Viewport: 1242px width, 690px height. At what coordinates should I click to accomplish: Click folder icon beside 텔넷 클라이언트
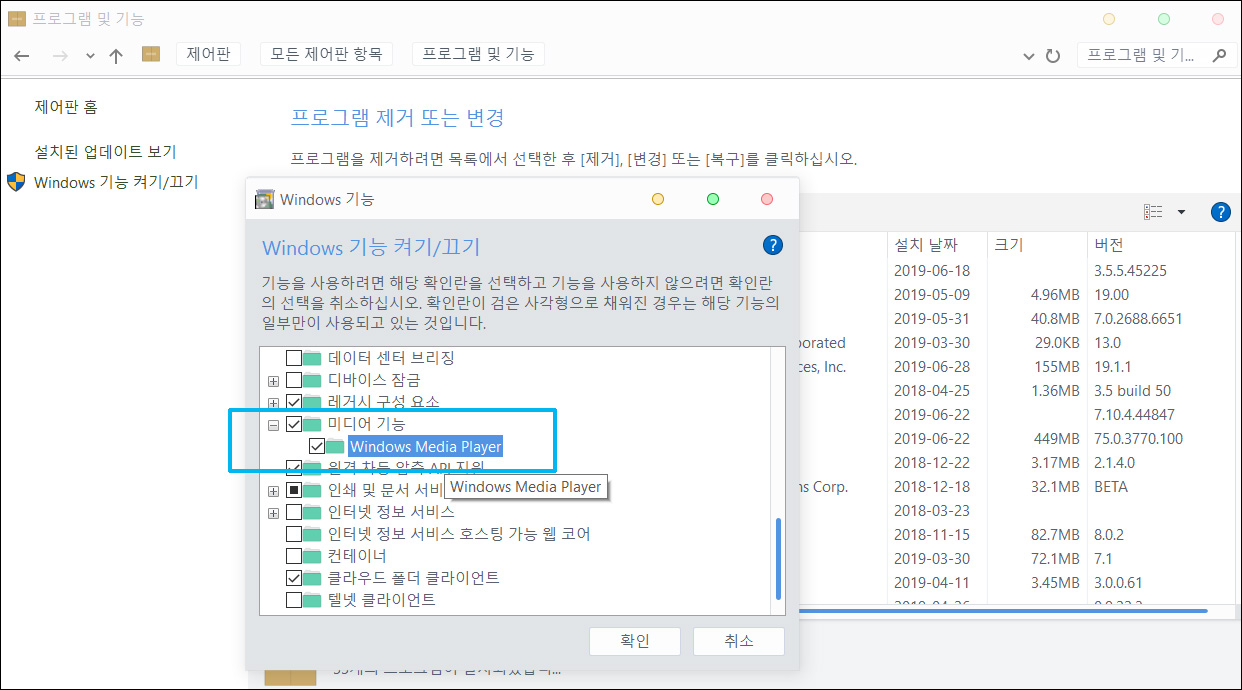313,600
